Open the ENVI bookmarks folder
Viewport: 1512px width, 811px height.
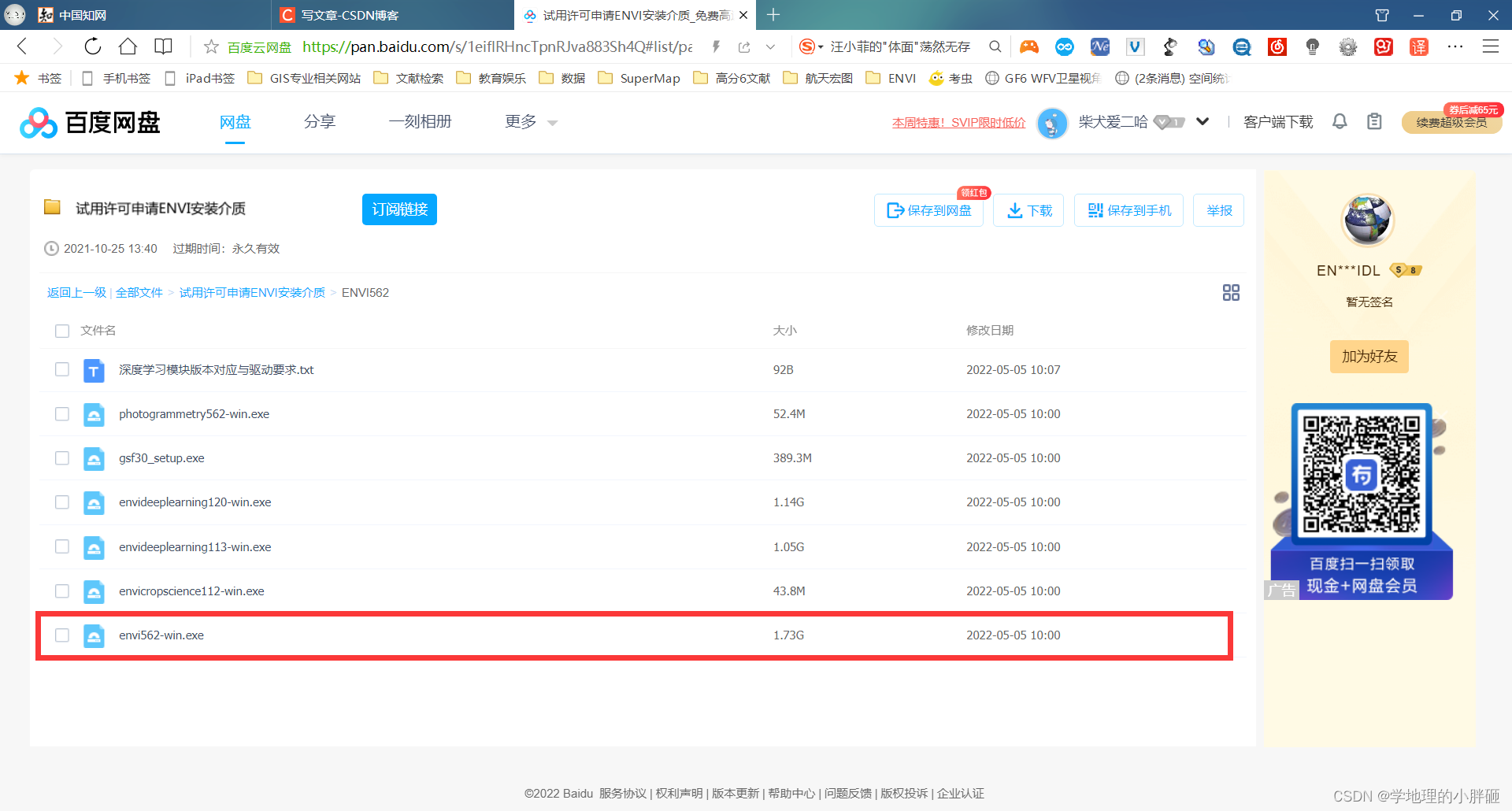pos(891,78)
